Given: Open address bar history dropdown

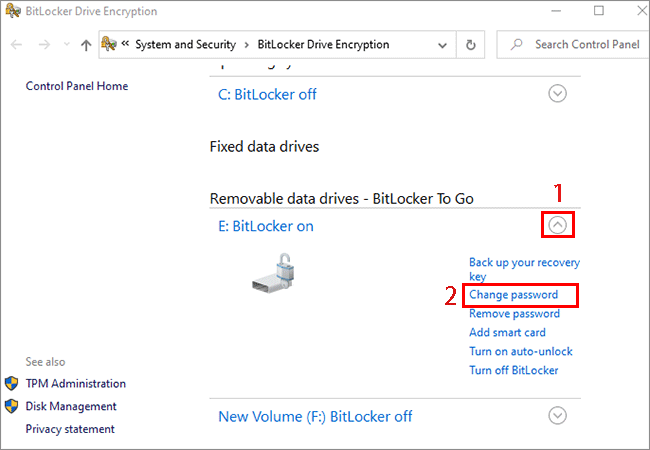Looking at the screenshot, I should point(442,45).
